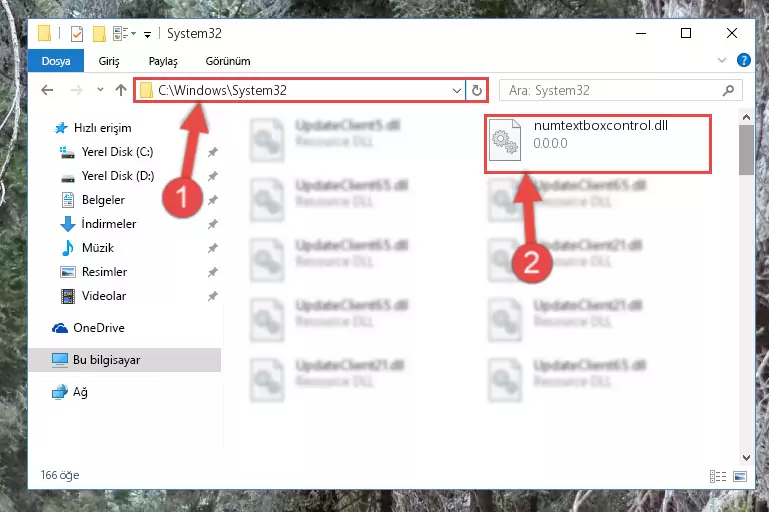The image size is (769, 512).
Task: Select the numtextboxcontrol.dll file
Action: pyautogui.click(x=598, y=144)
